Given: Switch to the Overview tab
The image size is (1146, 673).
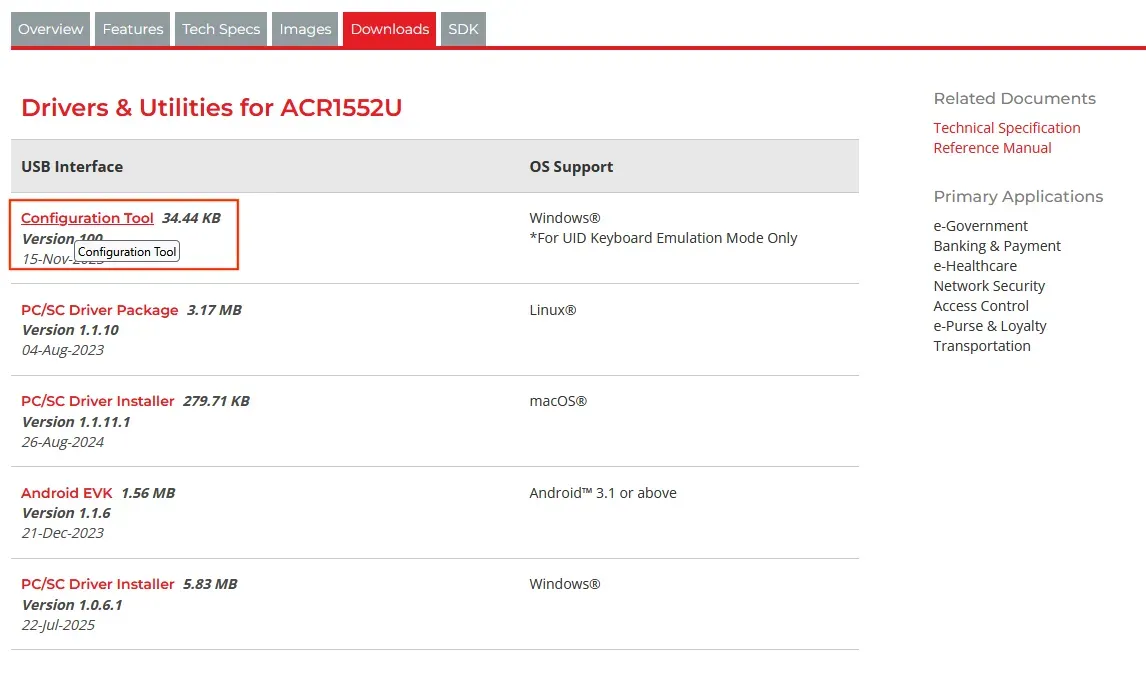Looking at the screenshot, I should [x=49, y=29].
